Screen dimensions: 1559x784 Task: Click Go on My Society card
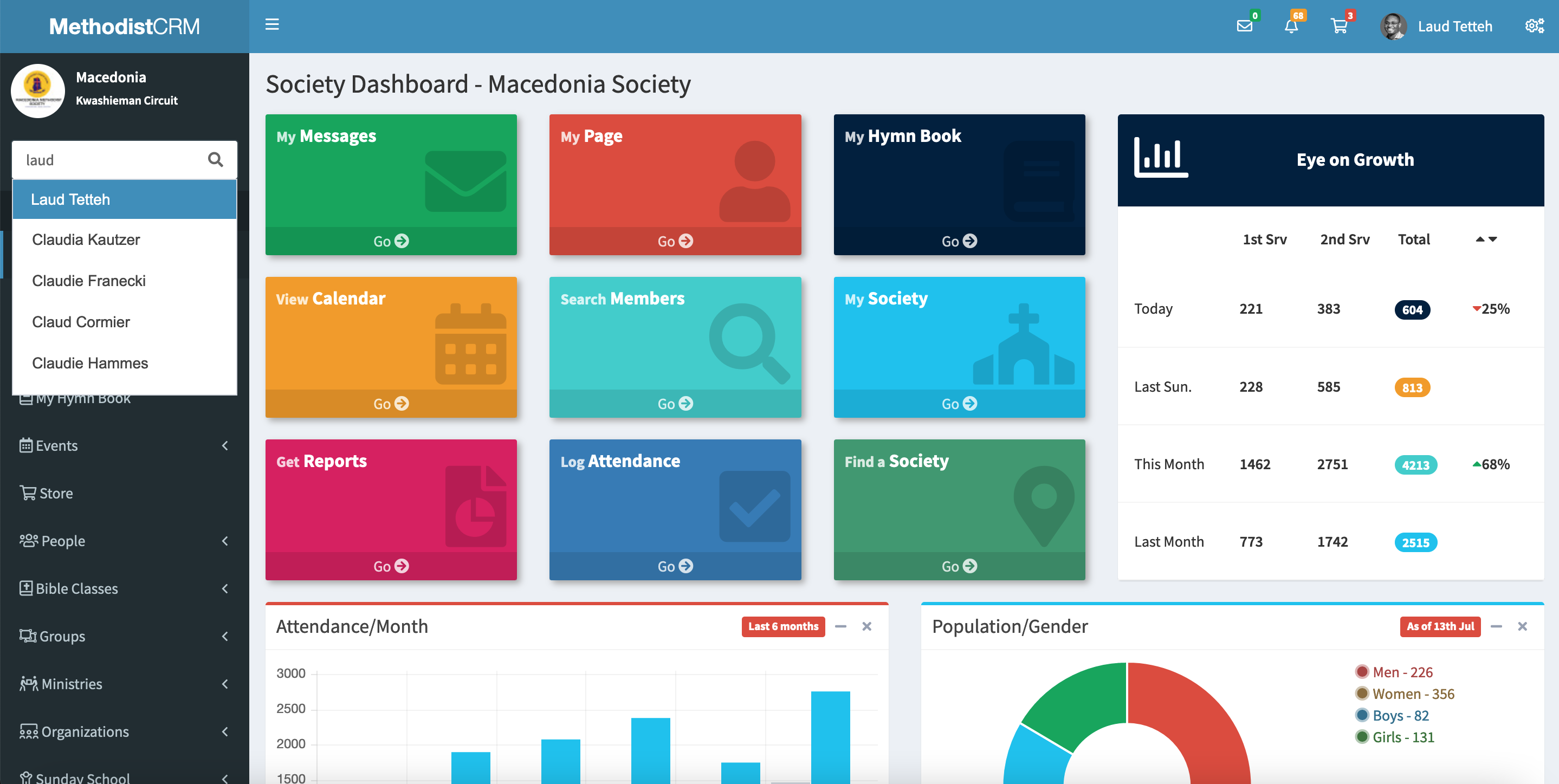click(959, 404)
